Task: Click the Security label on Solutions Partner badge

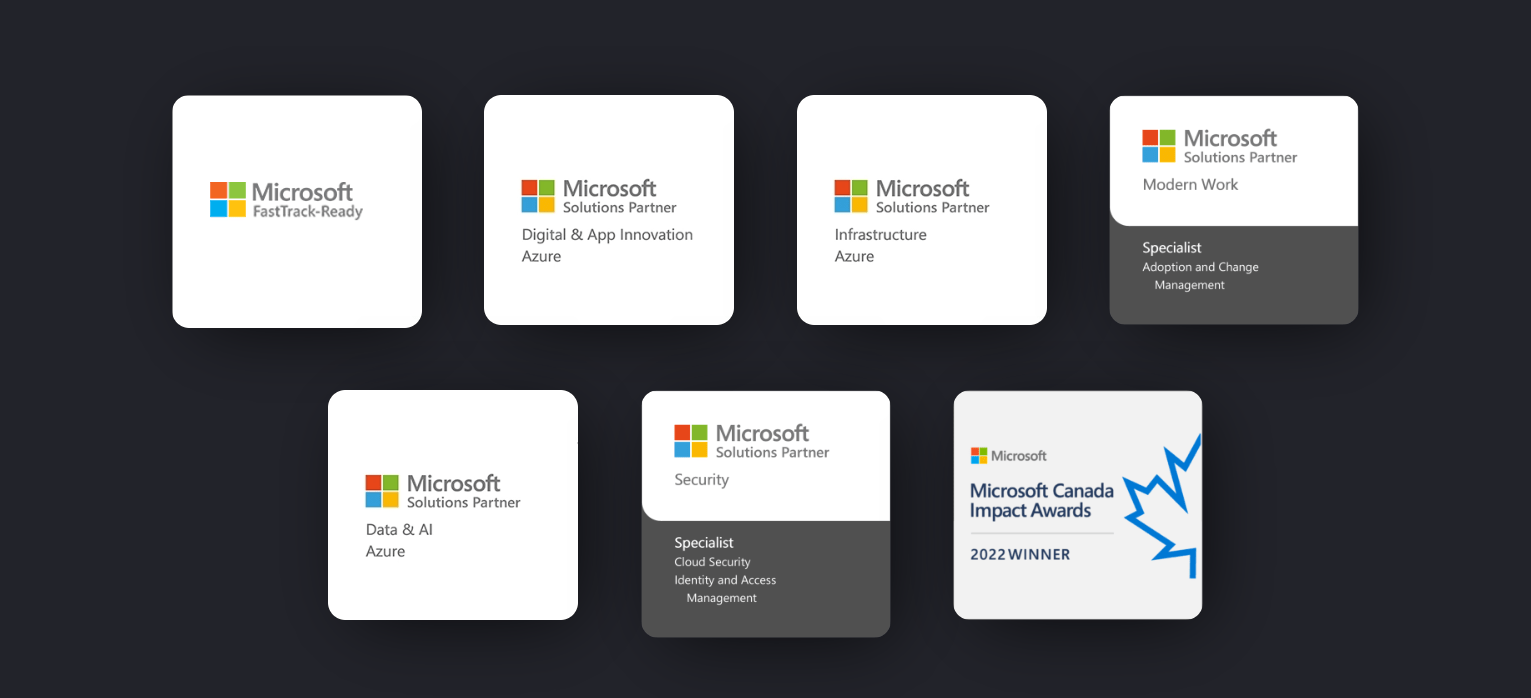Action: coord(701,480)
